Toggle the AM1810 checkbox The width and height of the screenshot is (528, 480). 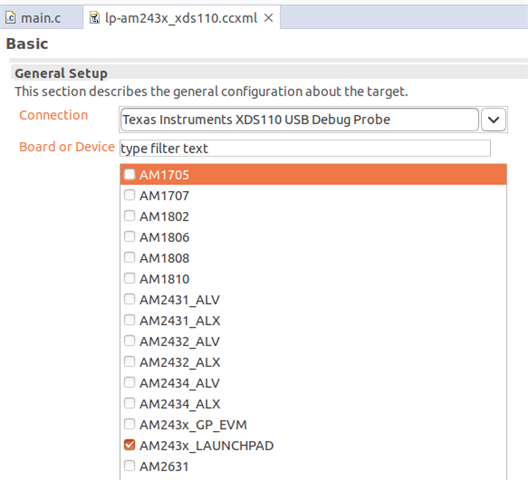[x=130, y=279]
